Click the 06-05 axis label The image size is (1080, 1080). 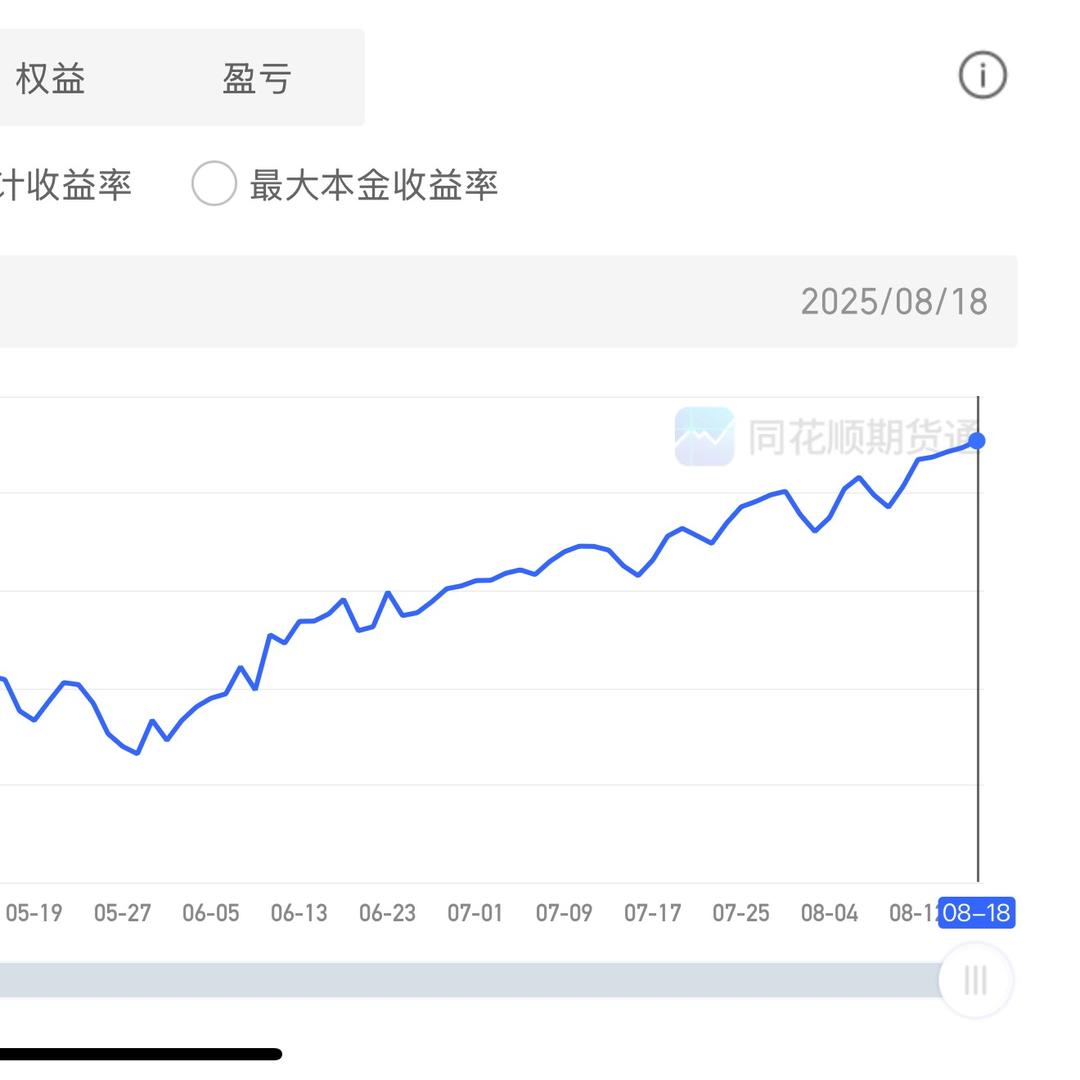[211, 913]
